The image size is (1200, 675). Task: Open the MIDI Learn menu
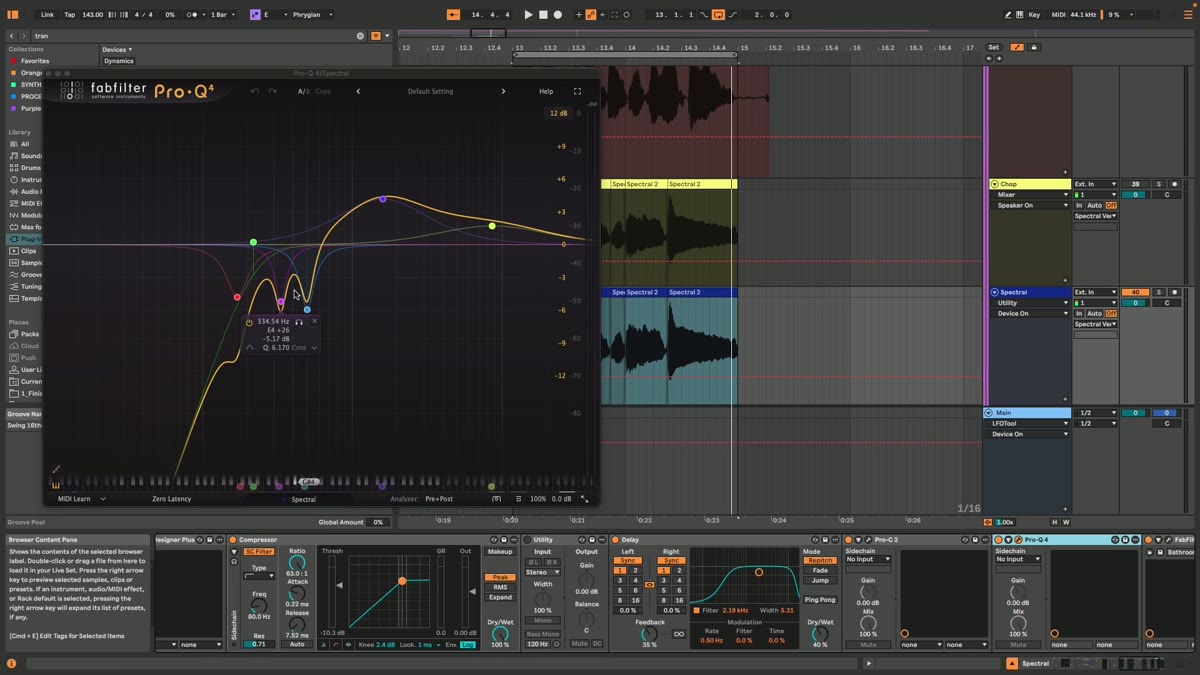point(81,499)
